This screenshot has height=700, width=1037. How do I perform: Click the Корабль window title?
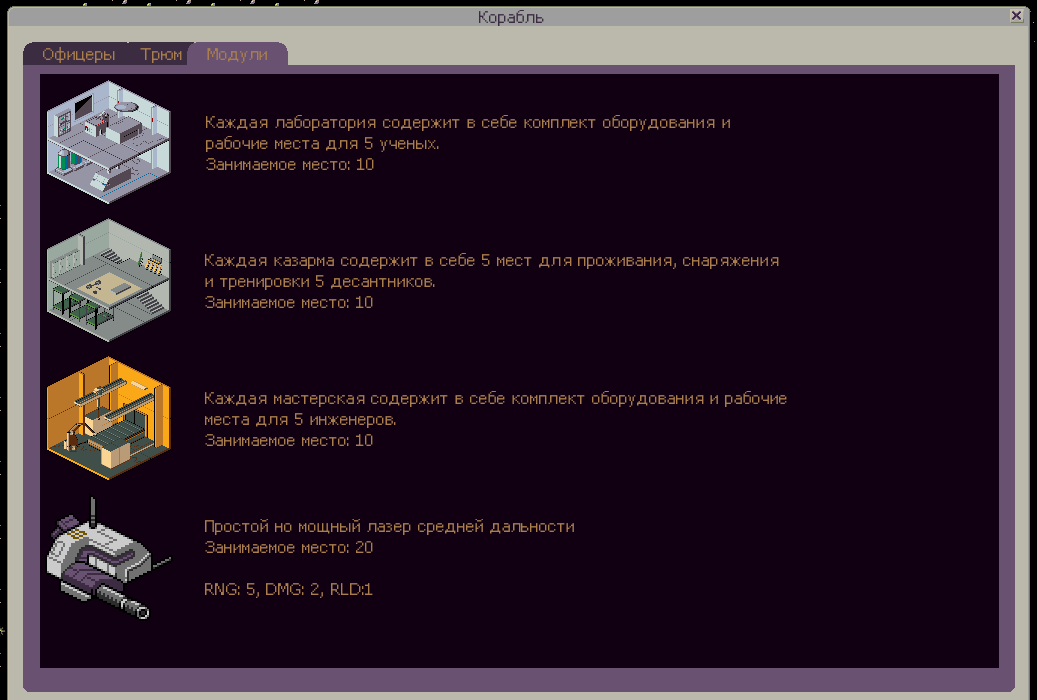point(511,17)
